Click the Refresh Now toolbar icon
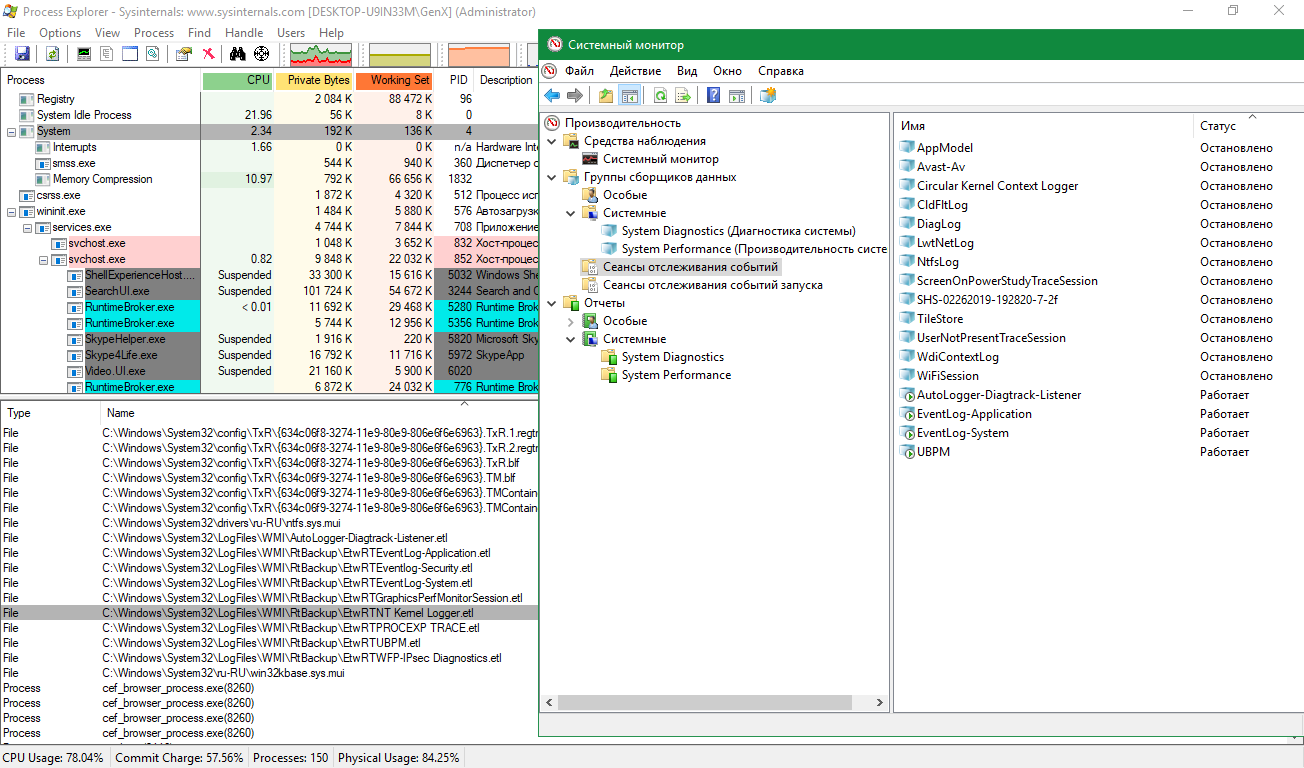This screenshot has width=1304, height=768. [x=52, y=54]
